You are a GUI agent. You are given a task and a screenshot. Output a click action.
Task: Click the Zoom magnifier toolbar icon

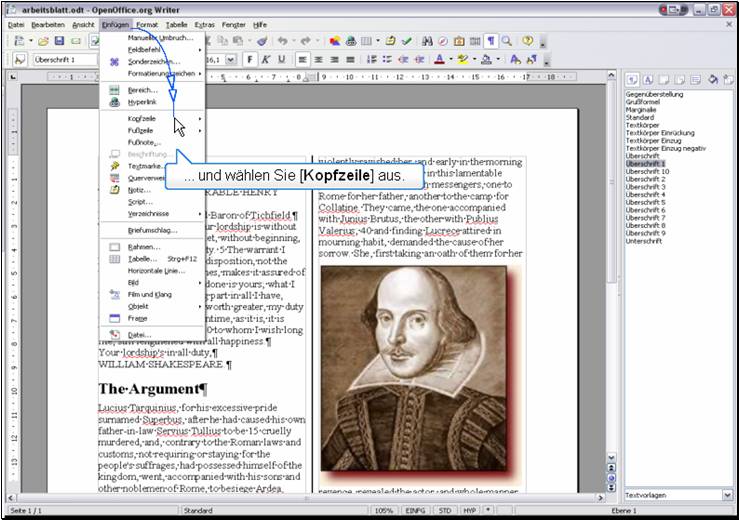pyautogui.click(x=507, y=41)
